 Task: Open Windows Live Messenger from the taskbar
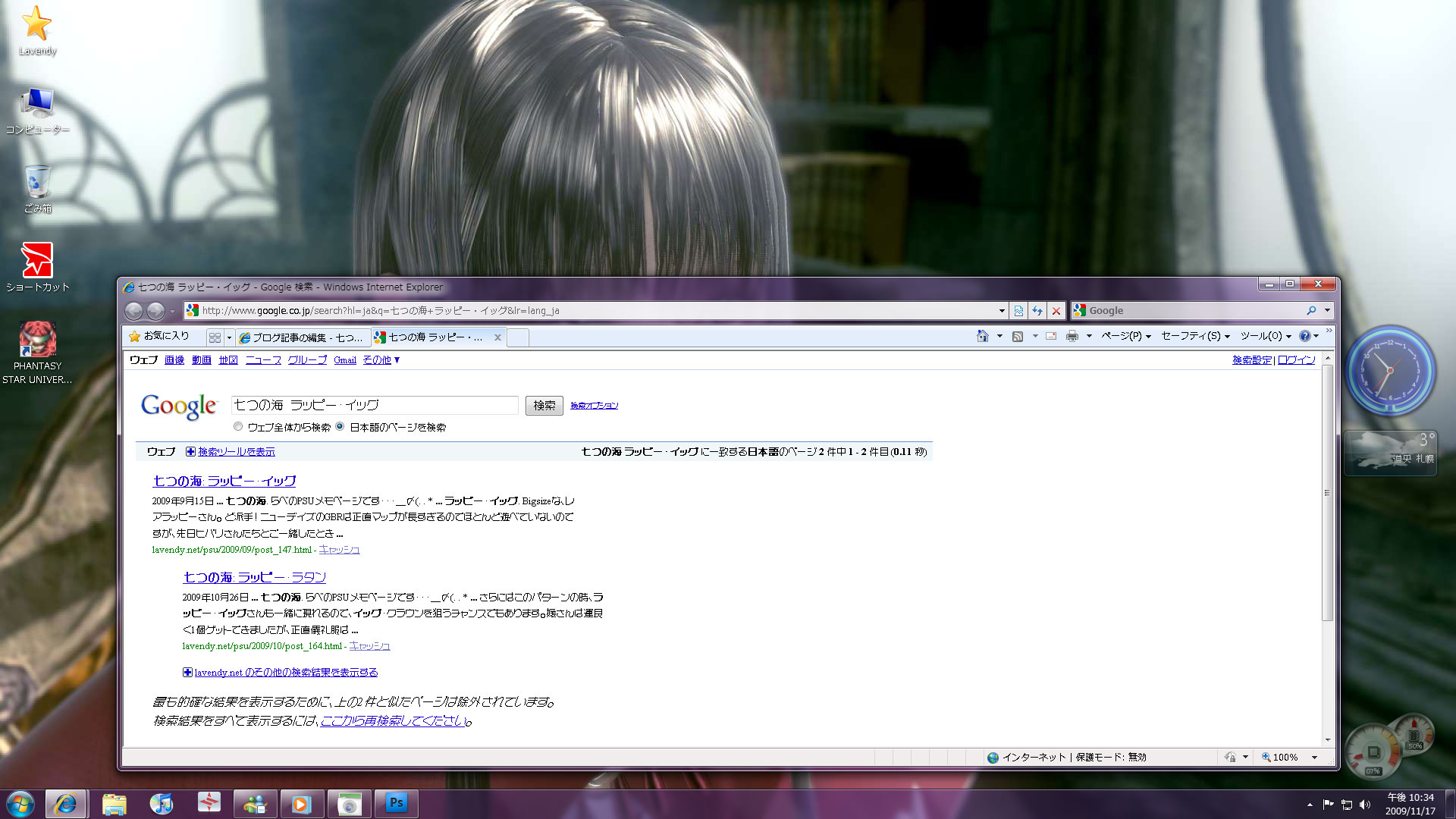pyautogui.click(x=255, y=804)
